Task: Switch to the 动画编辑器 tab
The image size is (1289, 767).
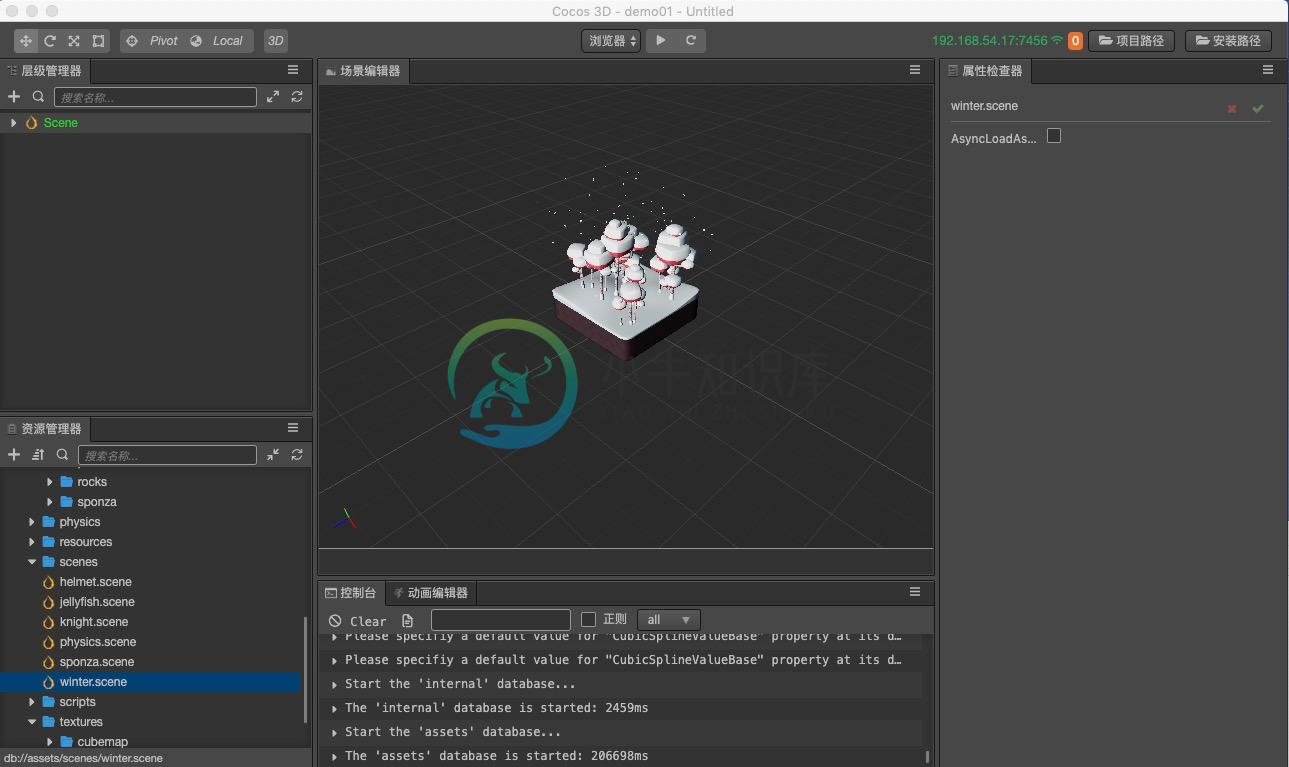Action: pyautogui.click(x=431, y=593)
